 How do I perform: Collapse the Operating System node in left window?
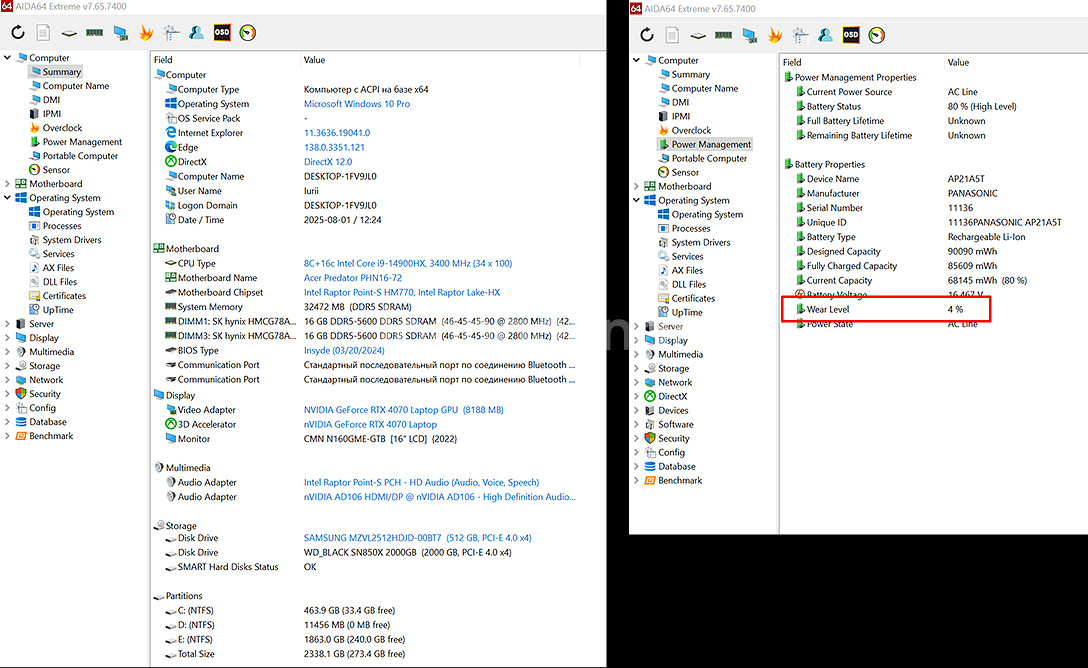[8, 198]
